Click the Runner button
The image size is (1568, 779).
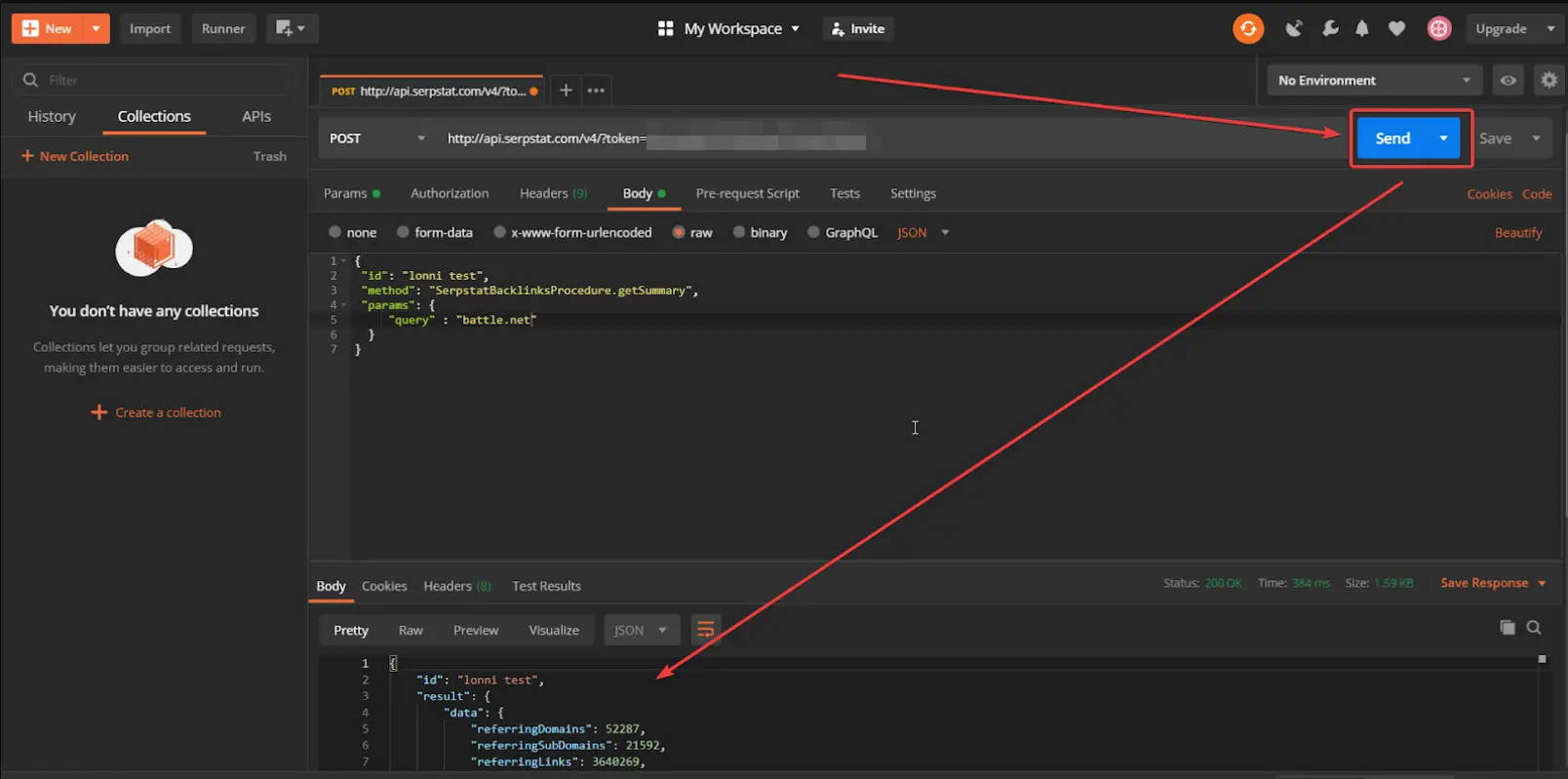[223, 28]
